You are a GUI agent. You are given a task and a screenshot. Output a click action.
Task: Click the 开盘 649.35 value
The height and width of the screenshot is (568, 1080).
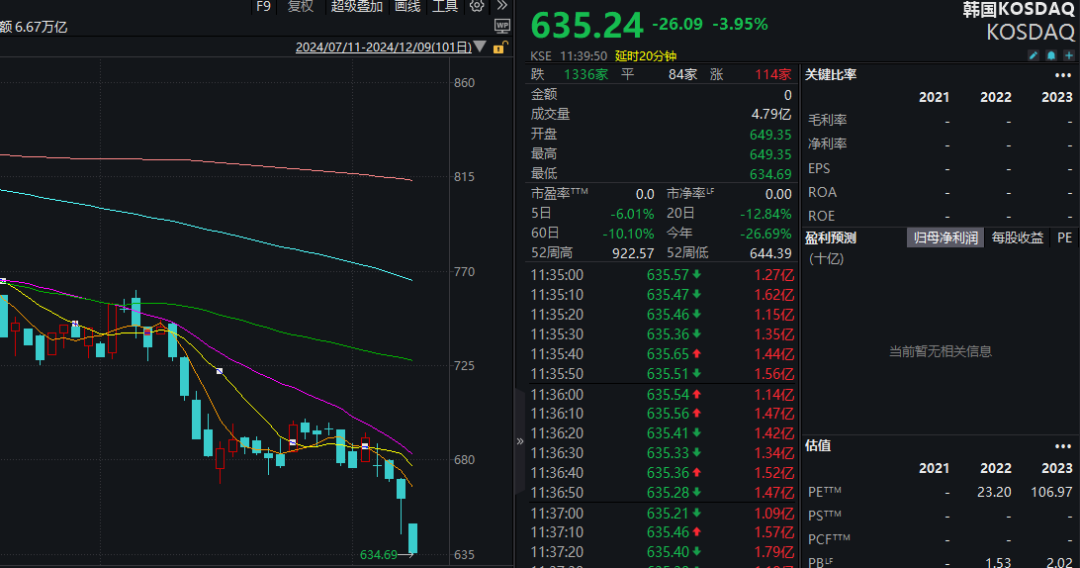click(x=771, y=134)
